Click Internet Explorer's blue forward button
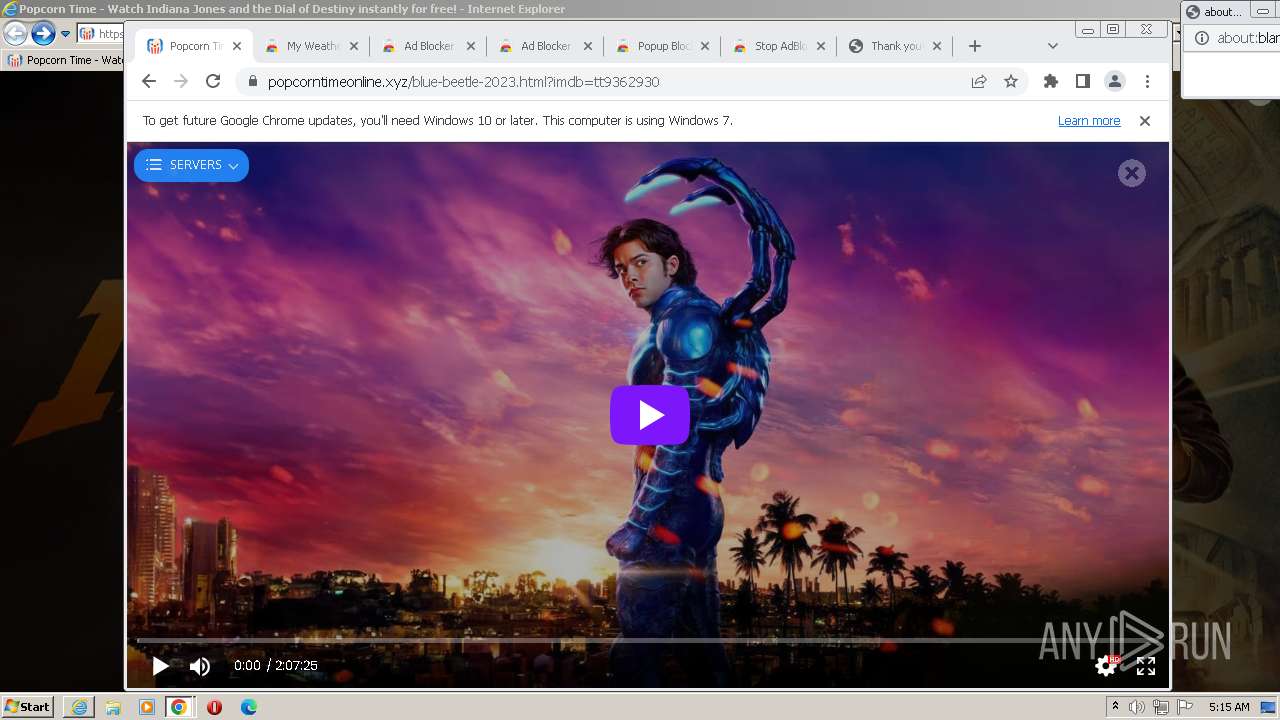The width and height of the screenshot is (1280, 720). (43, 34)
